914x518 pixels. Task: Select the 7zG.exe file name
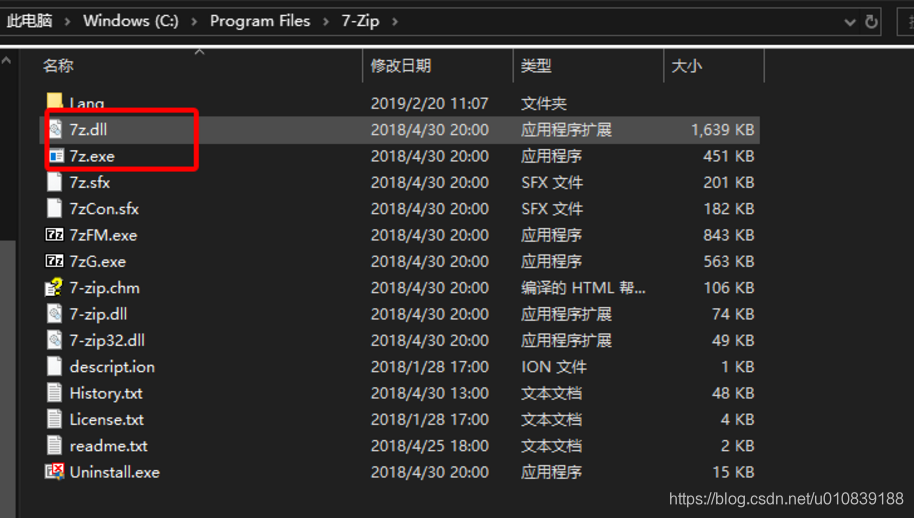click(97, 262)
